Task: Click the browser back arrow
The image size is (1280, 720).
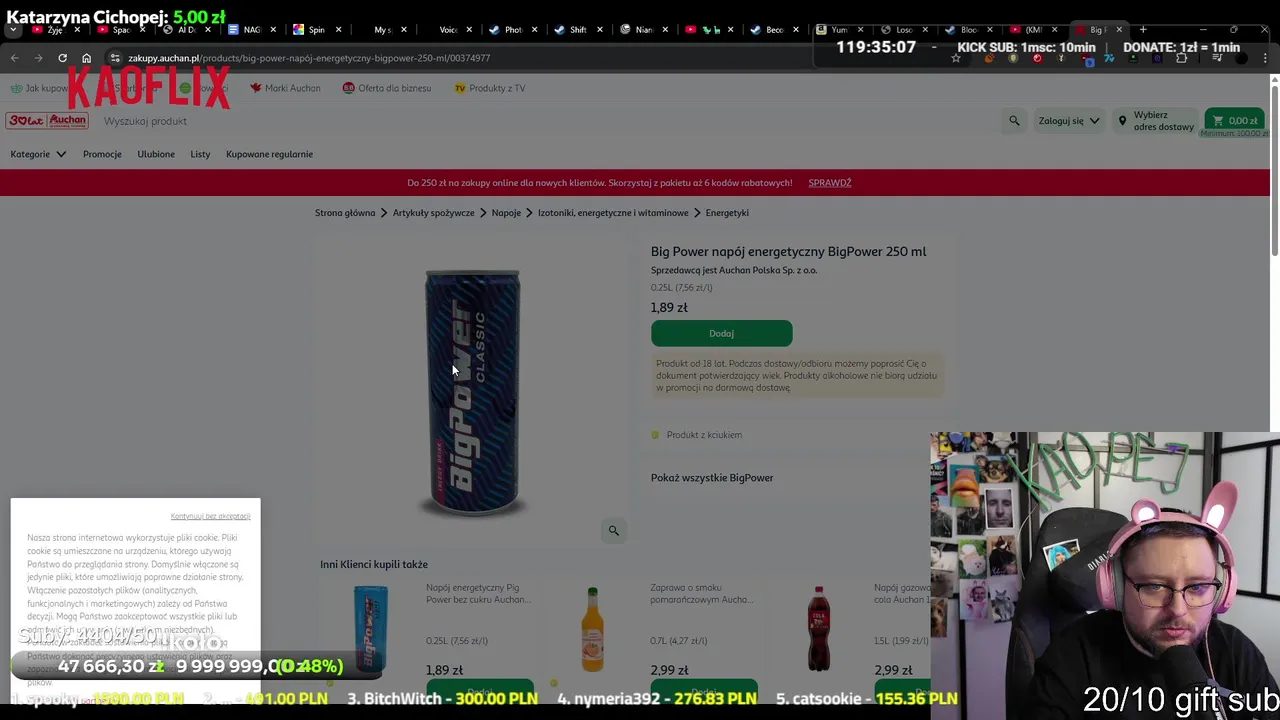Action: [14, 58]
